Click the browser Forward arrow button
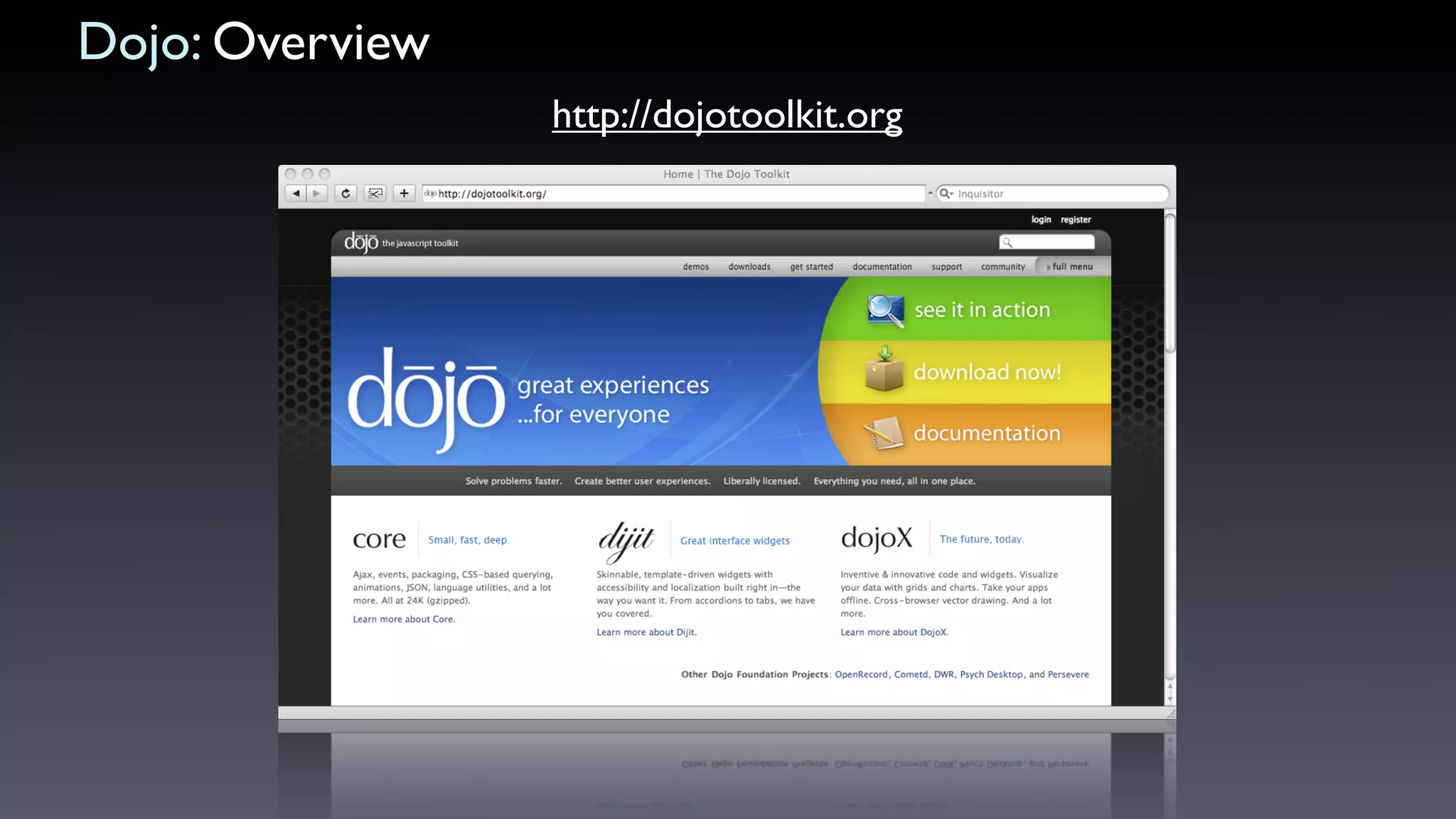 pyautogui.click(x=316, y=193)
